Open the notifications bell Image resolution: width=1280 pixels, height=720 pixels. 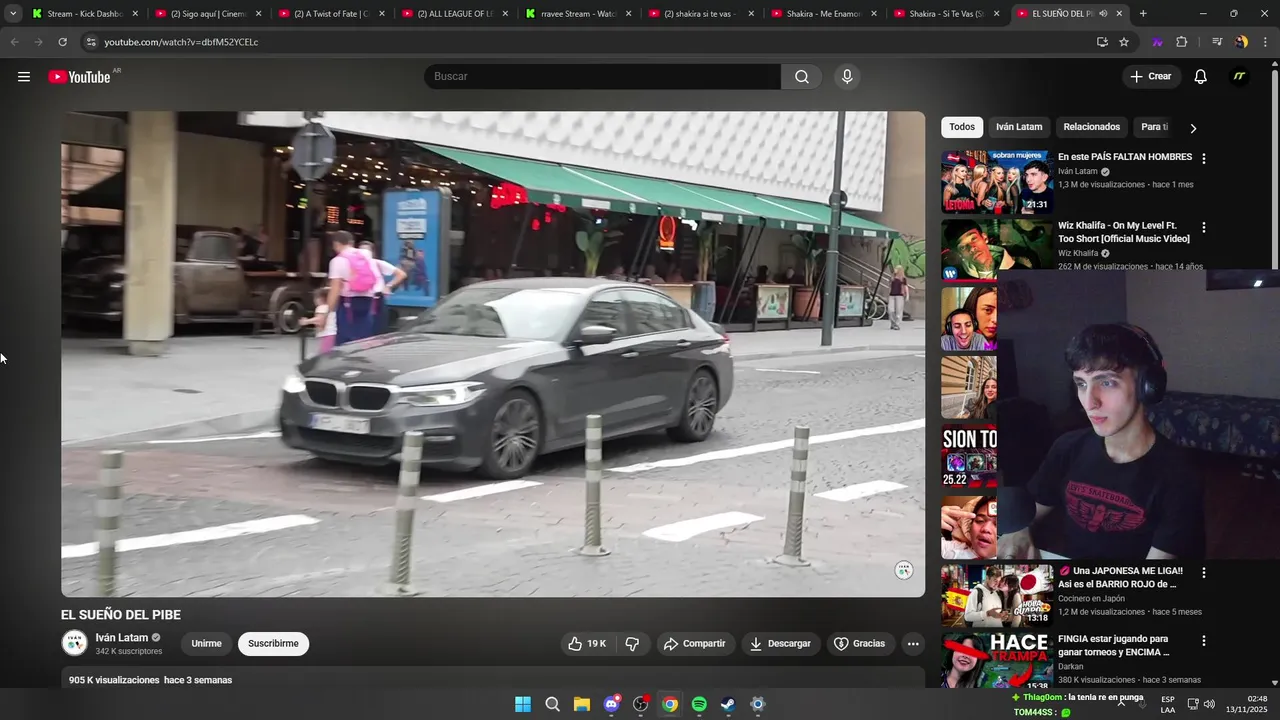coord(1200,77)
